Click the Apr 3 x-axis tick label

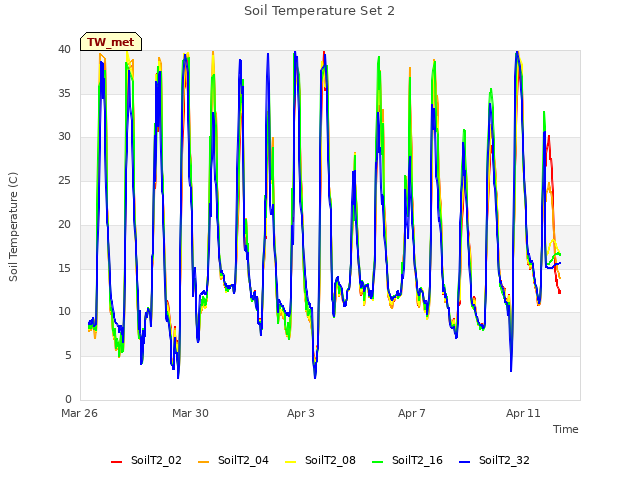[301, 413]
